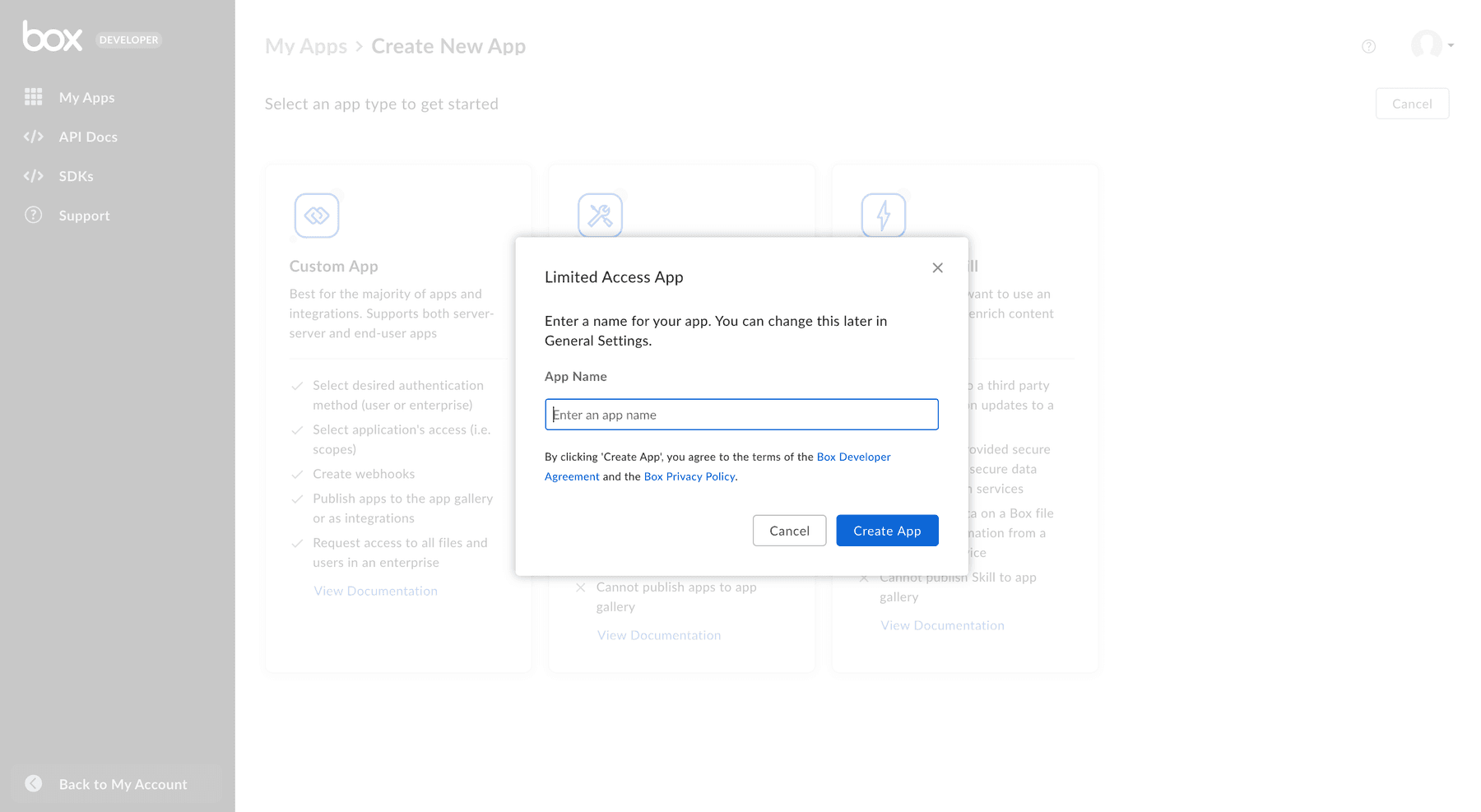Screen dimensions: 1481x812
Task: Click 'Create webhooks' feature text
Action: tap(364, 474)
